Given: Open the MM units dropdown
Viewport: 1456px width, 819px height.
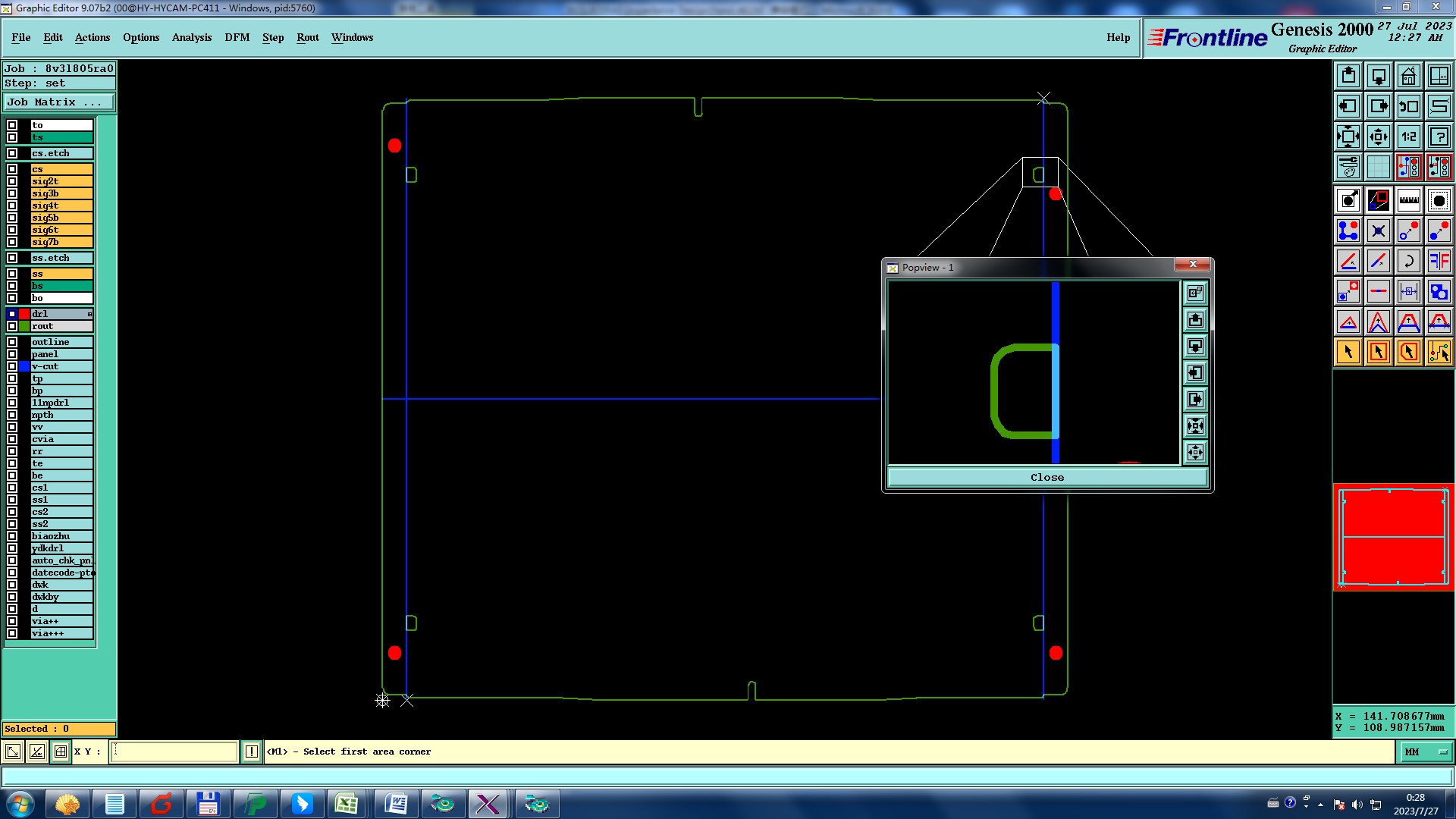Looking at the screenshot, I should point(1426,752).
